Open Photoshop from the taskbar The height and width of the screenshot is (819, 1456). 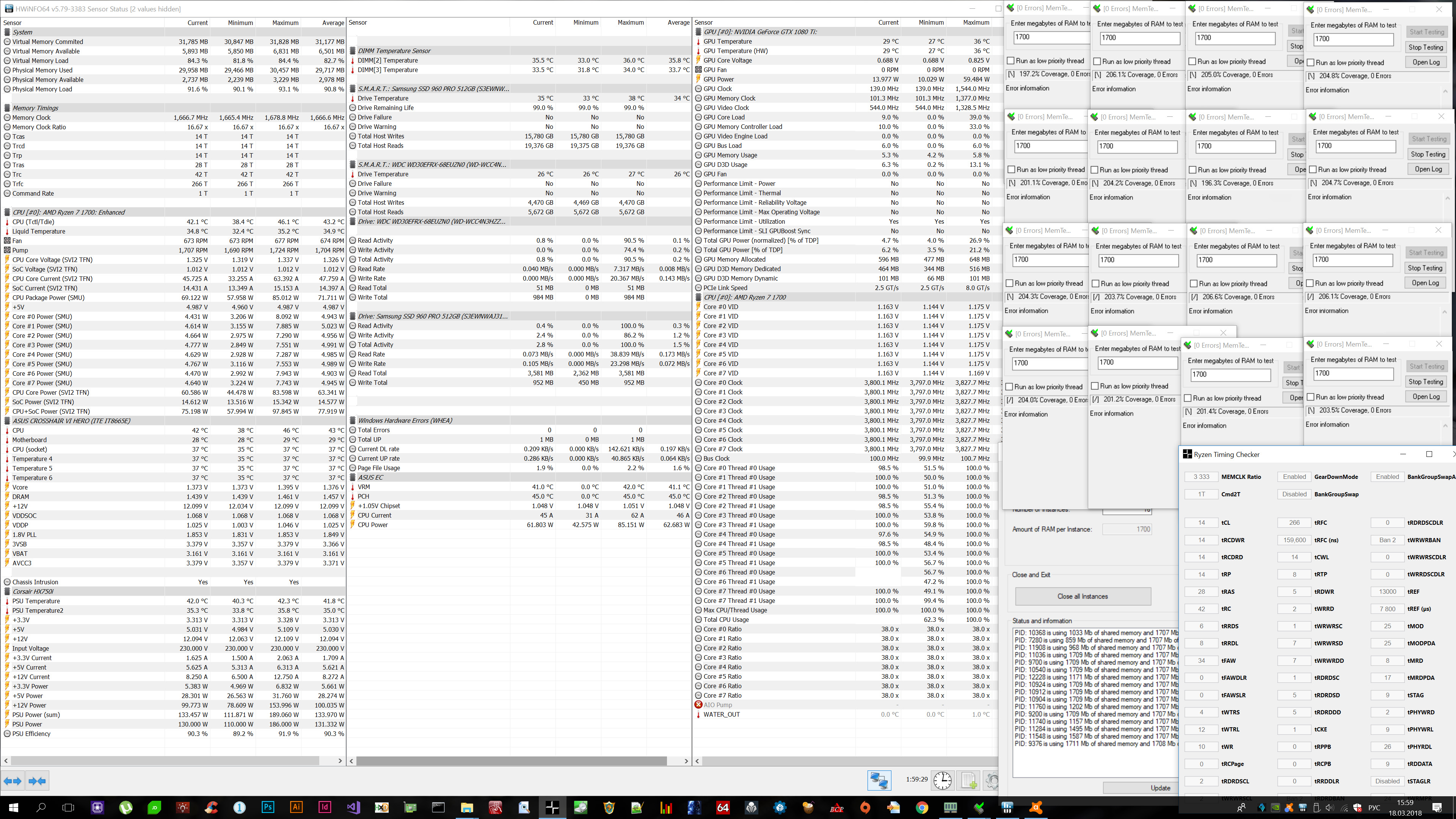[268, 807]
